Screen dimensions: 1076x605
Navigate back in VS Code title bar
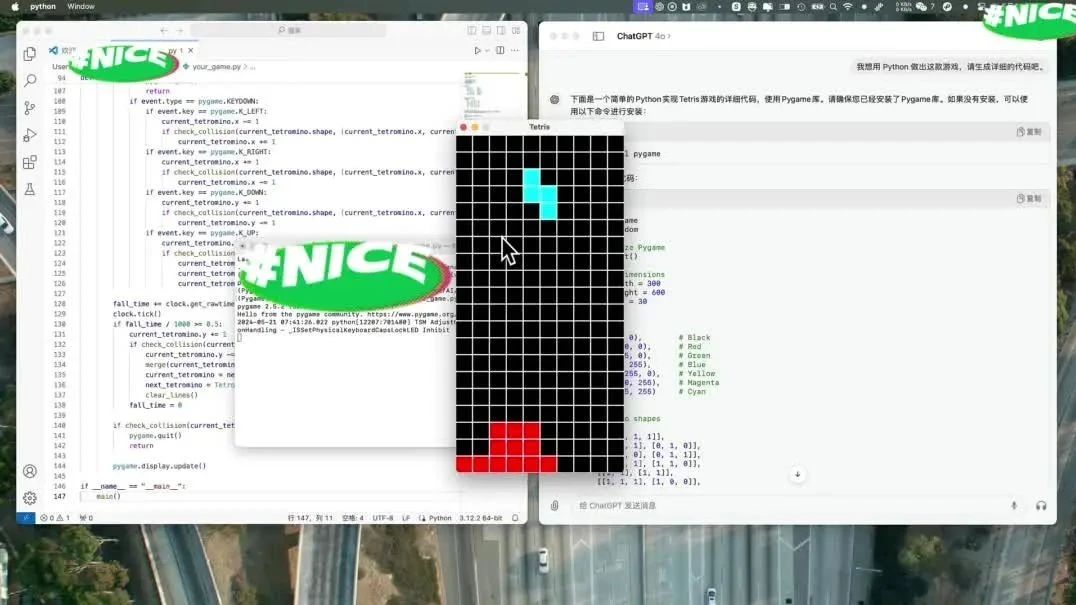coord(163,30)
